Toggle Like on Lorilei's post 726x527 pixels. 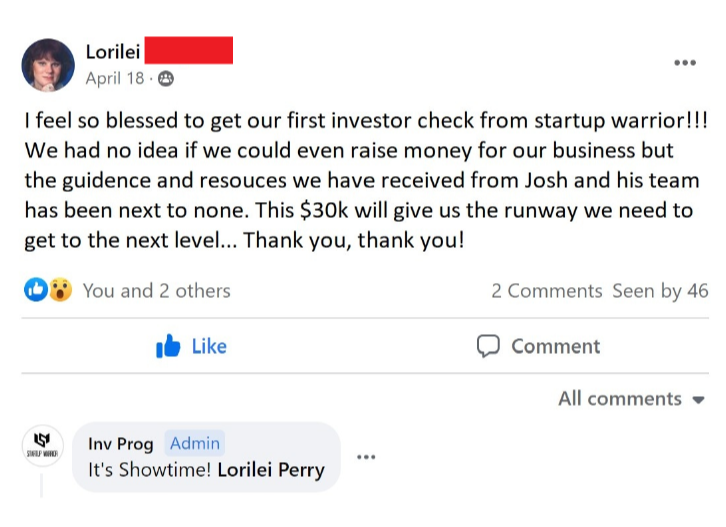(x=193, y=346)
